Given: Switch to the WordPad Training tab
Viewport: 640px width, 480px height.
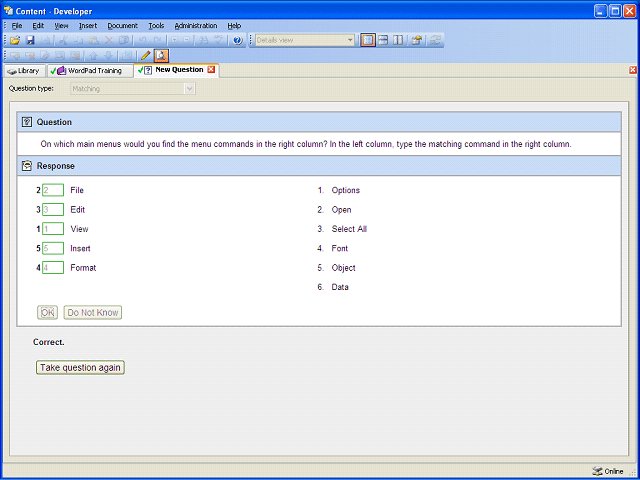Looking at the screenshot, I should click(x=91, y=71).
